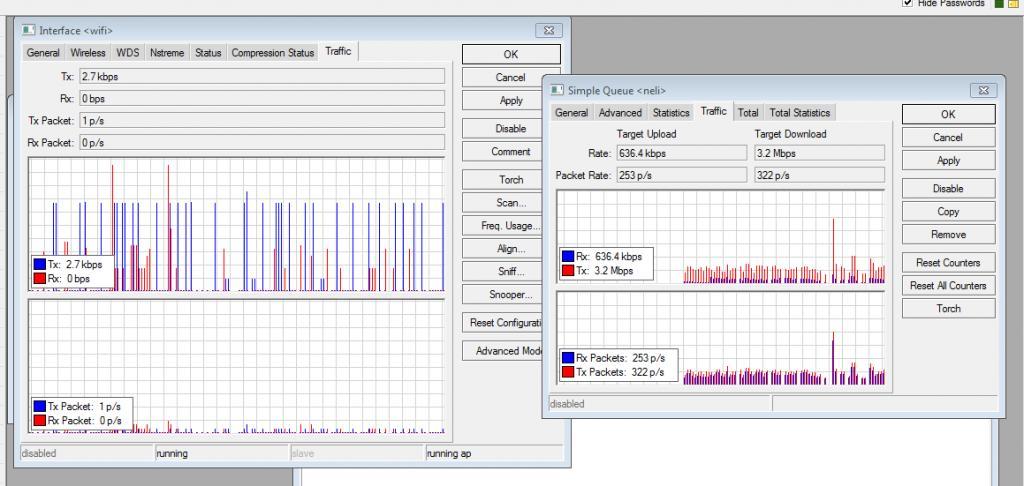Click Reset All Counters button
The width and height of the screenshot is (1024, 486).
[948, 286]
